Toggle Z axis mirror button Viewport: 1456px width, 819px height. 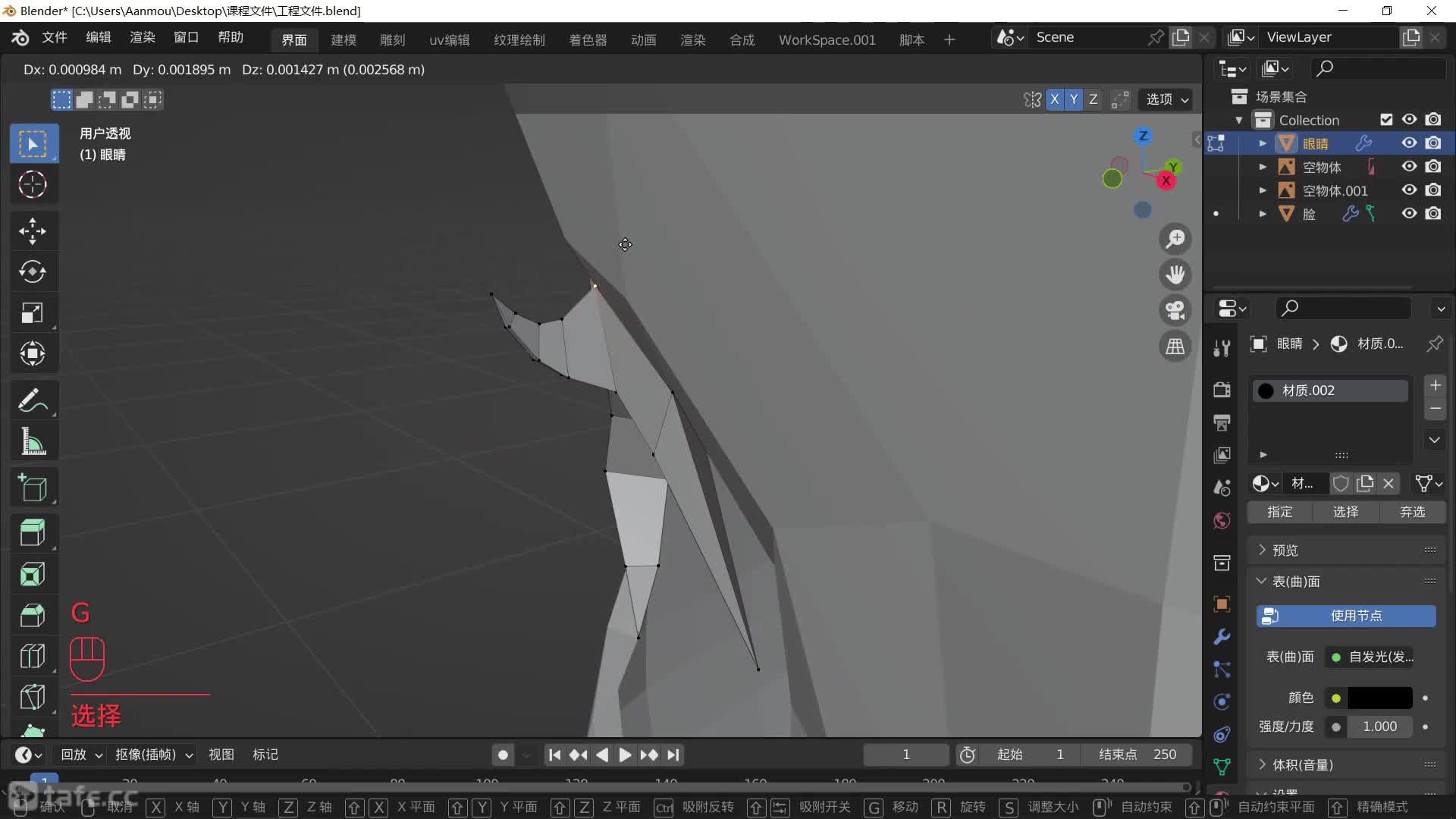[x=1093, y=99]
